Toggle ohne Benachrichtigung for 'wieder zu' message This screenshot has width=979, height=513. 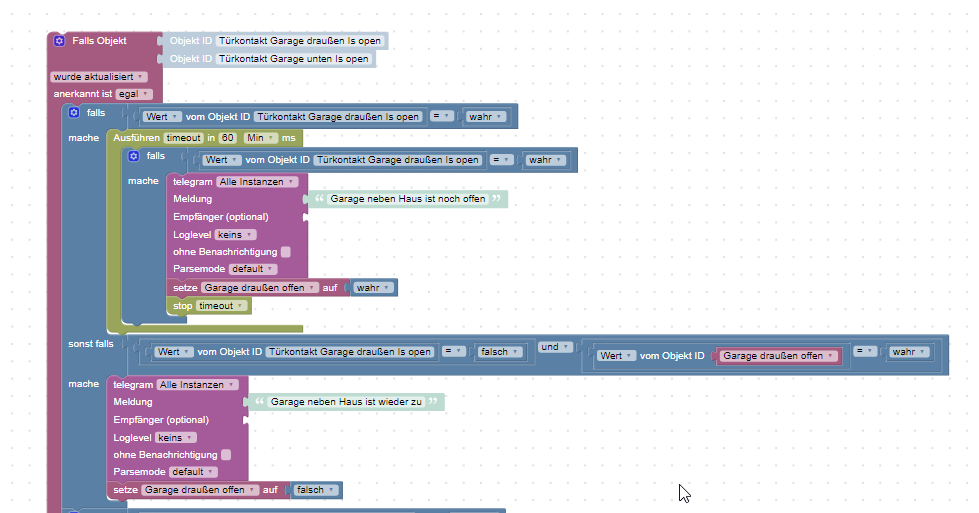point(226,455)
